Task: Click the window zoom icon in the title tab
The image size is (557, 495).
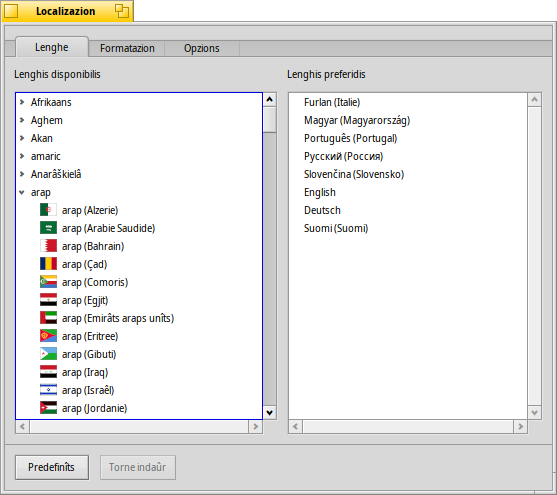Action: 122,11
